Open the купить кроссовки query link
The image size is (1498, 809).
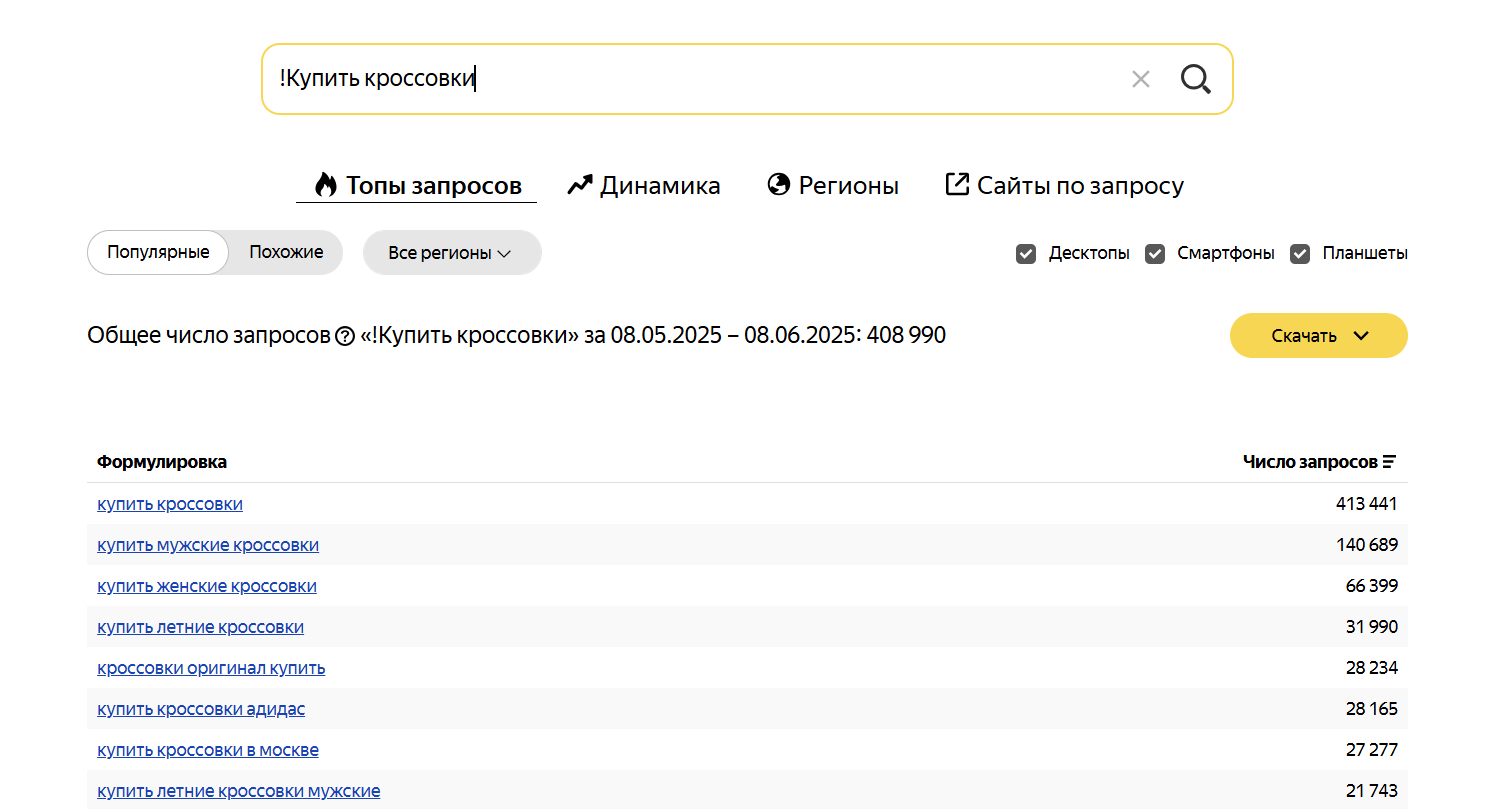[170, 504]
